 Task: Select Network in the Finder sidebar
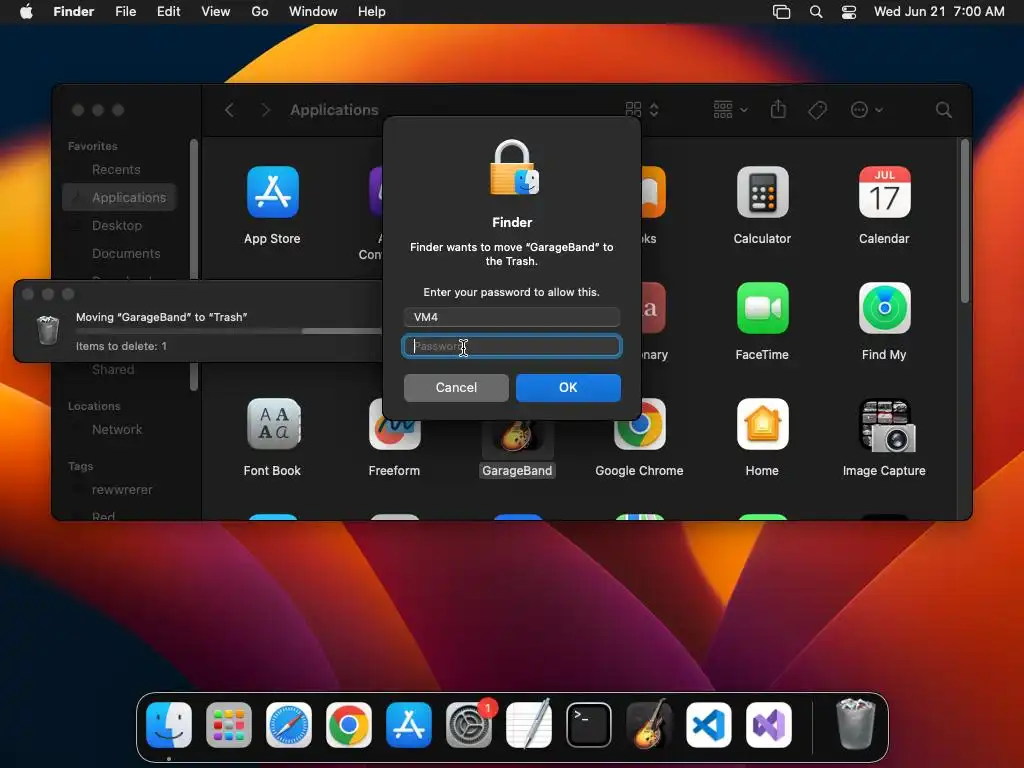[x=117, y=430]
